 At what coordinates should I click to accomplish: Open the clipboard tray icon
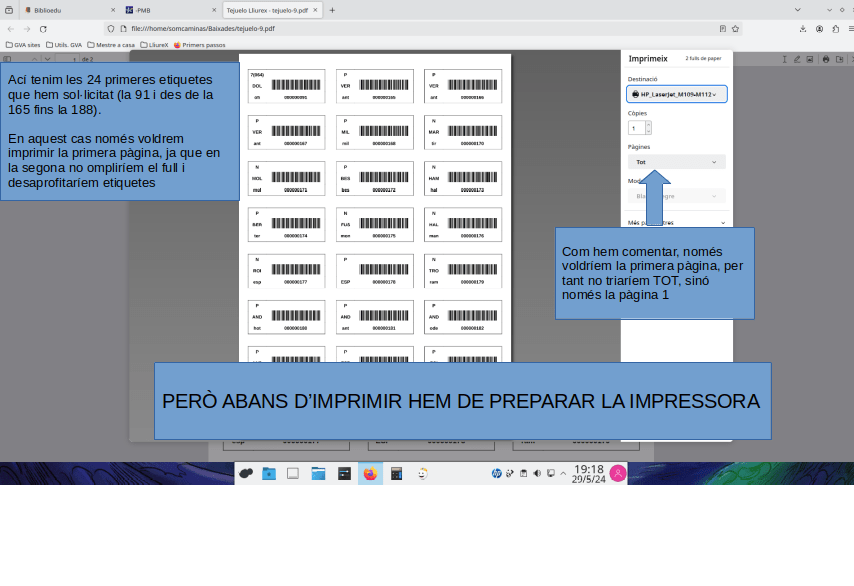[523, 473]
